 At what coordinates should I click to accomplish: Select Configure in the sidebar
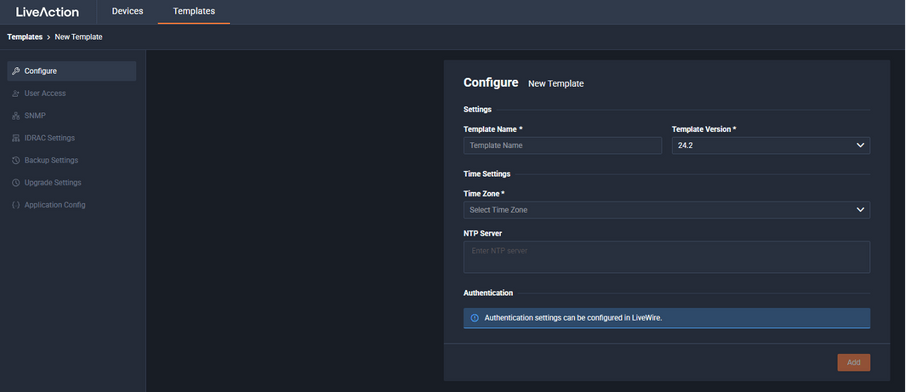pos(72,71)
